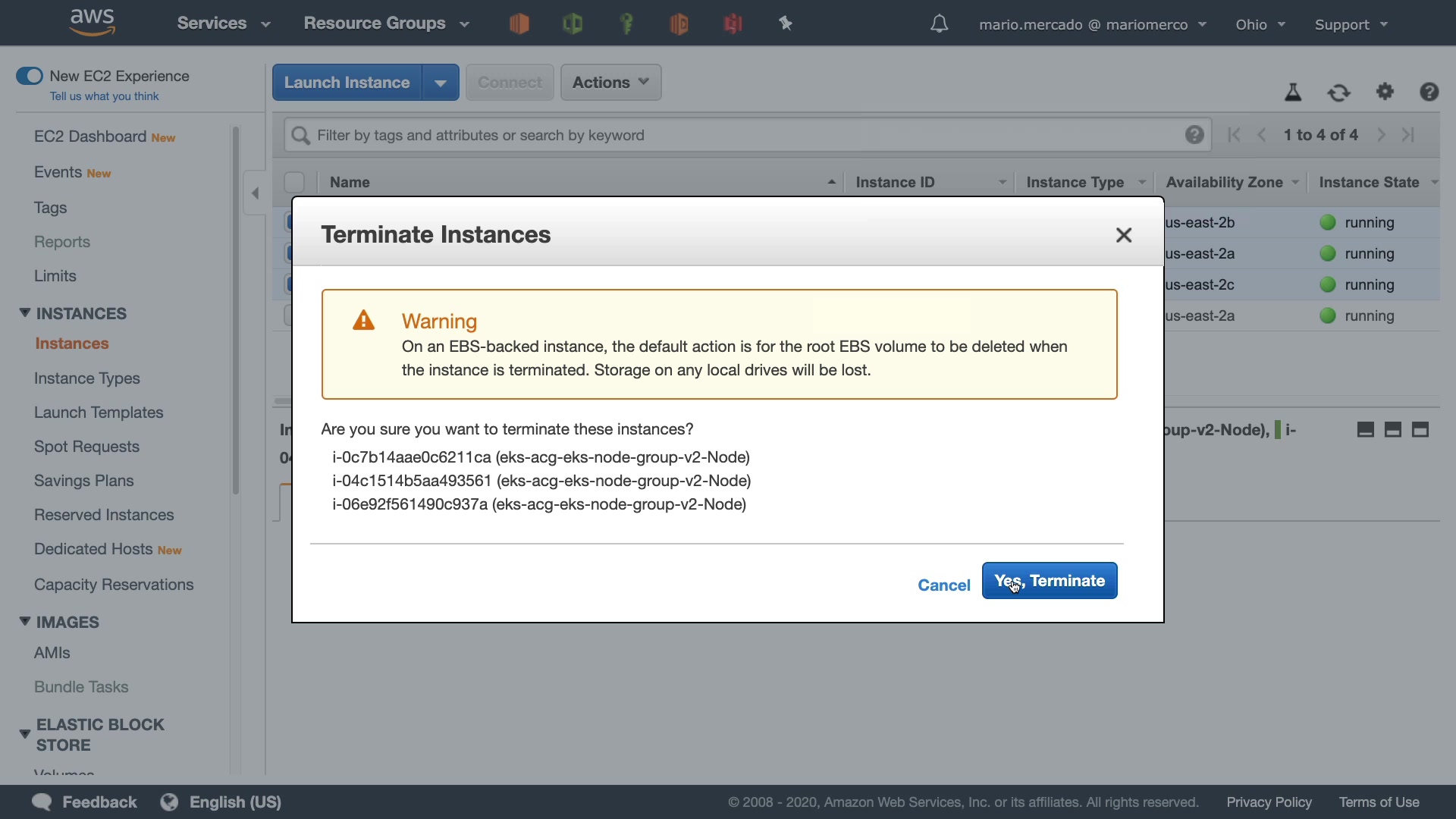Maximize the details pane icon
1456x819 pixels.
(x=1420, y=430)
